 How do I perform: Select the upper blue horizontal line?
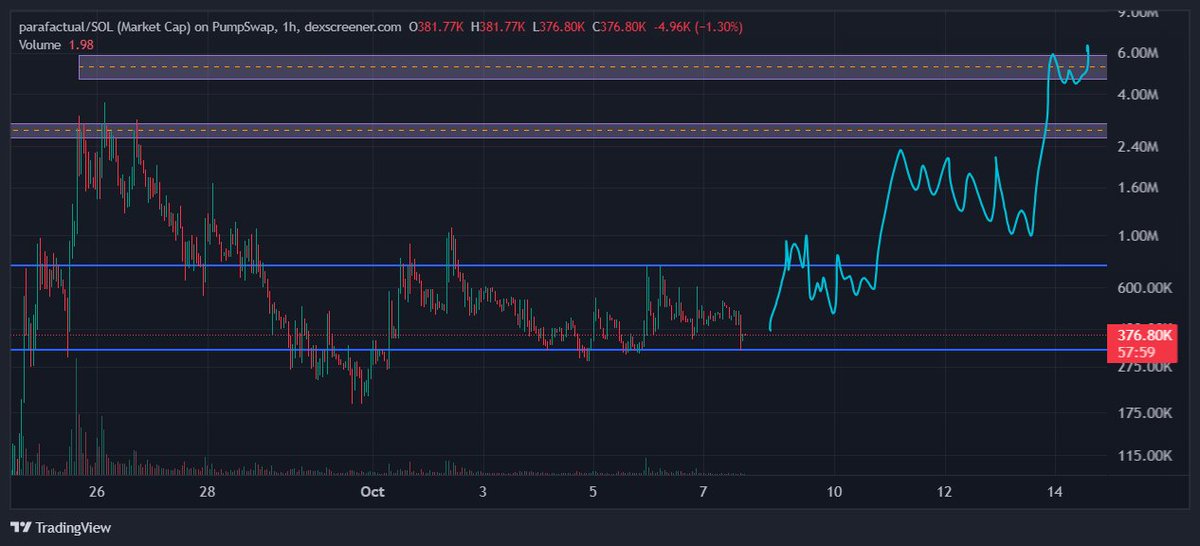click(559, 265)
